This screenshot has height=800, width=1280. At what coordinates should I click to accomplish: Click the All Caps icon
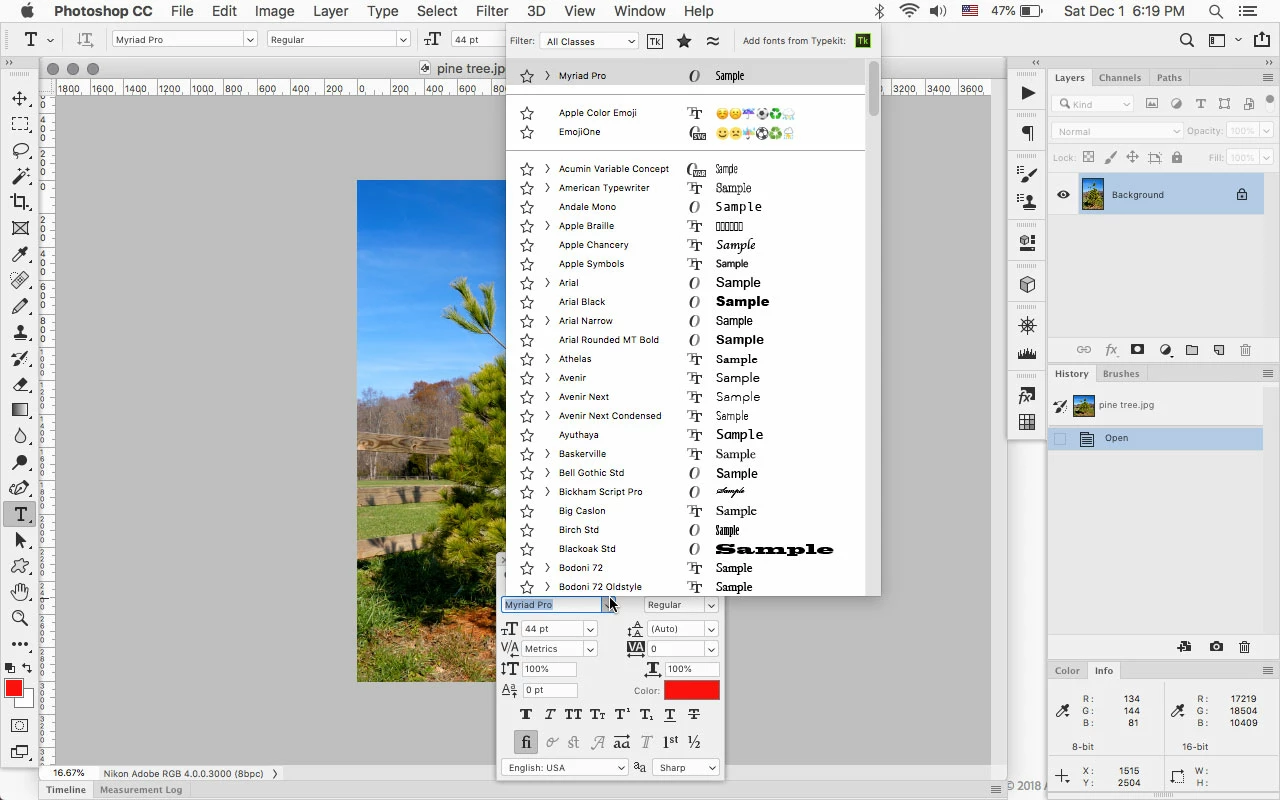click(x=573, y=714)
